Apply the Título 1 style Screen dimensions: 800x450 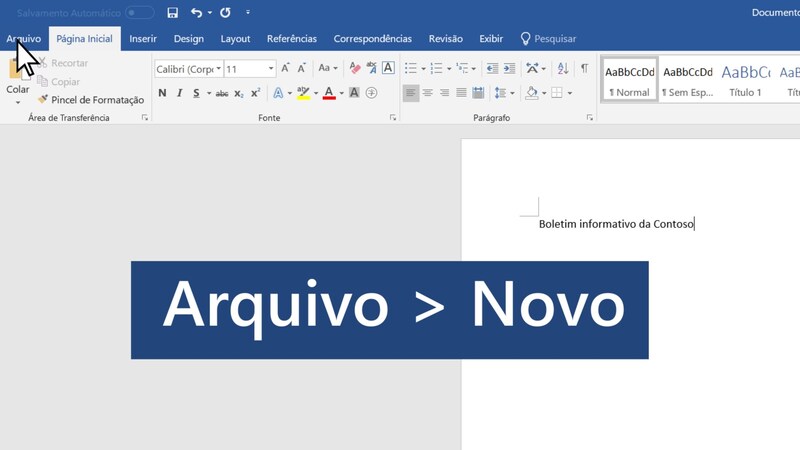tap(745, 80)
